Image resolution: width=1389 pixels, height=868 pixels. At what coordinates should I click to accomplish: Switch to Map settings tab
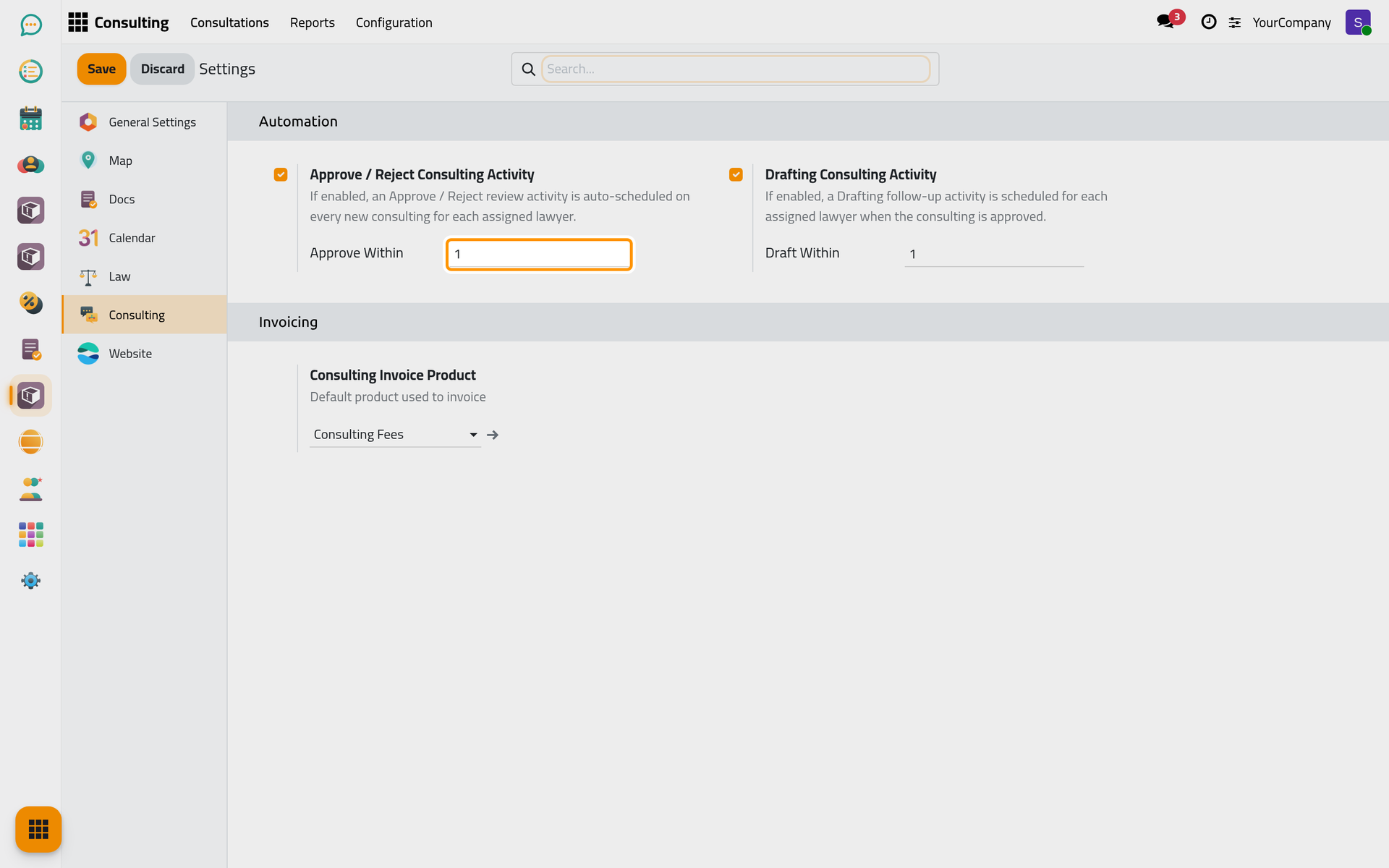click(145, 161)
